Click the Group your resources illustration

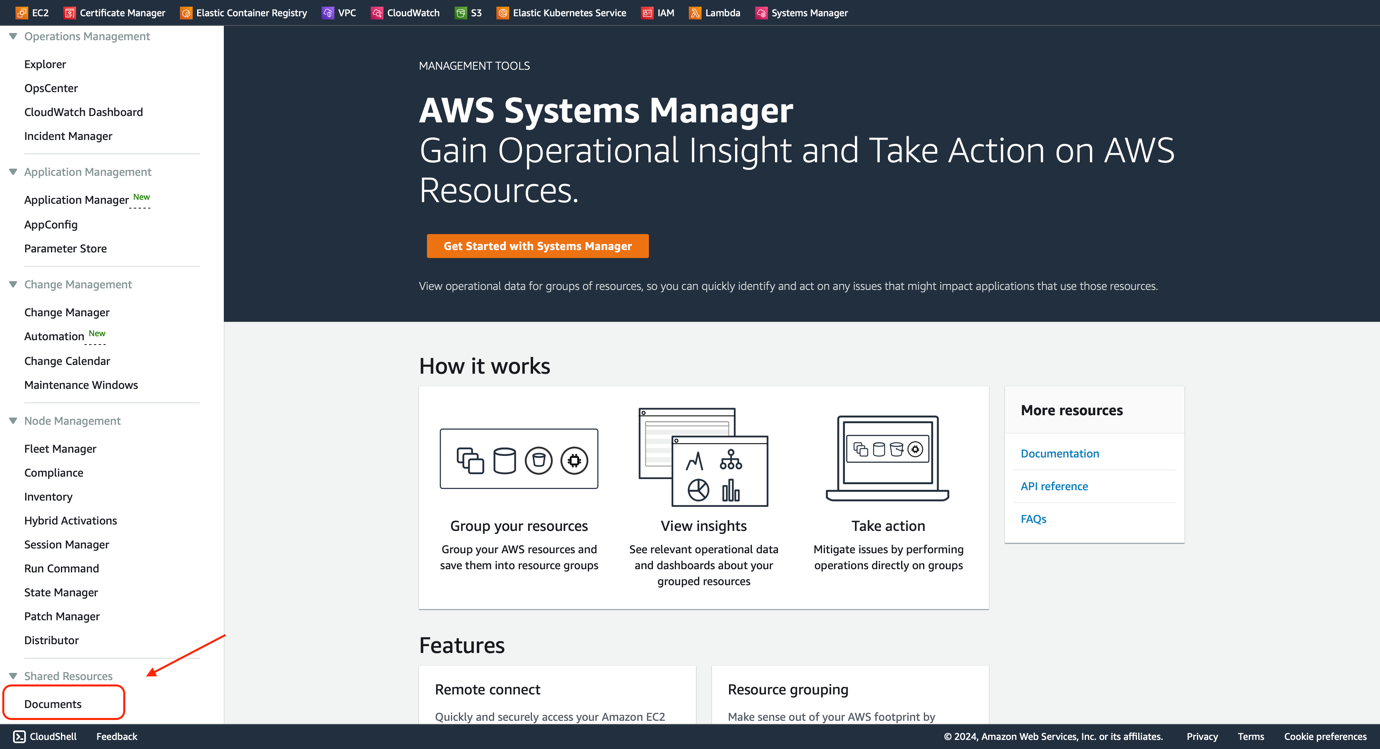[519, 459]
